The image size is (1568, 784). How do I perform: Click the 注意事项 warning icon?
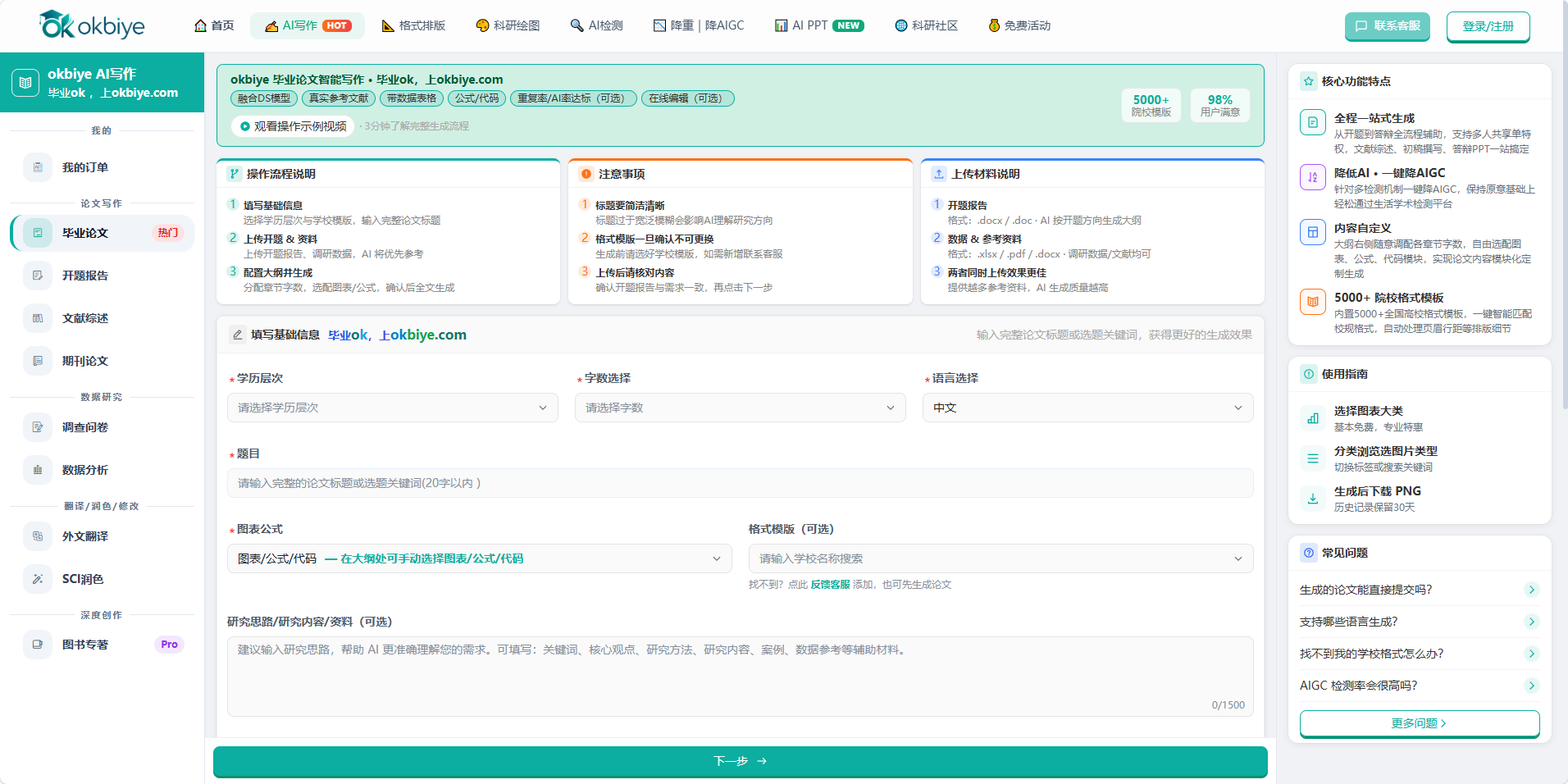coord(586,174)
